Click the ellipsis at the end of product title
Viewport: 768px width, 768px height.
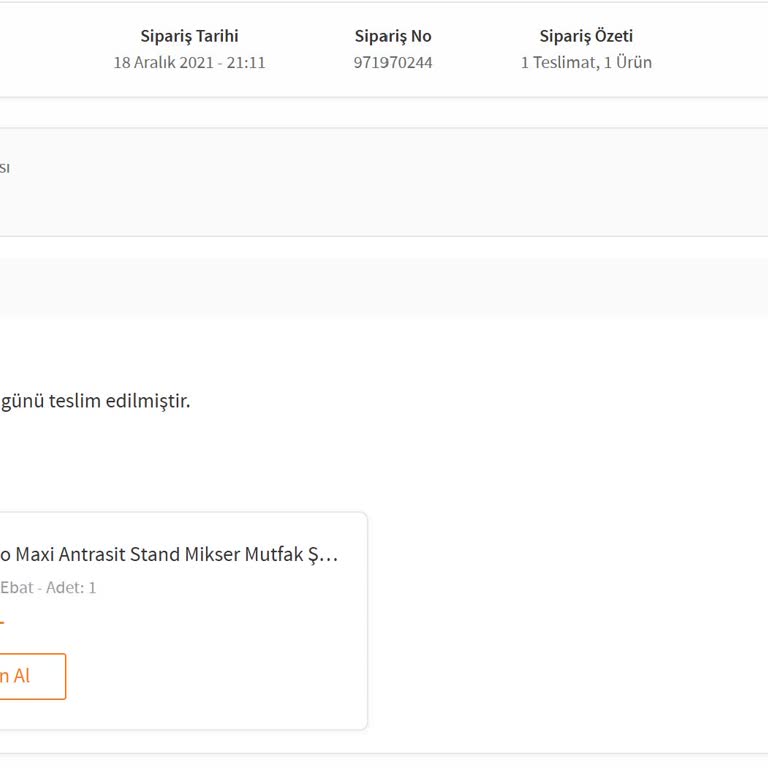pyautogui.click(x=329, y=554)
